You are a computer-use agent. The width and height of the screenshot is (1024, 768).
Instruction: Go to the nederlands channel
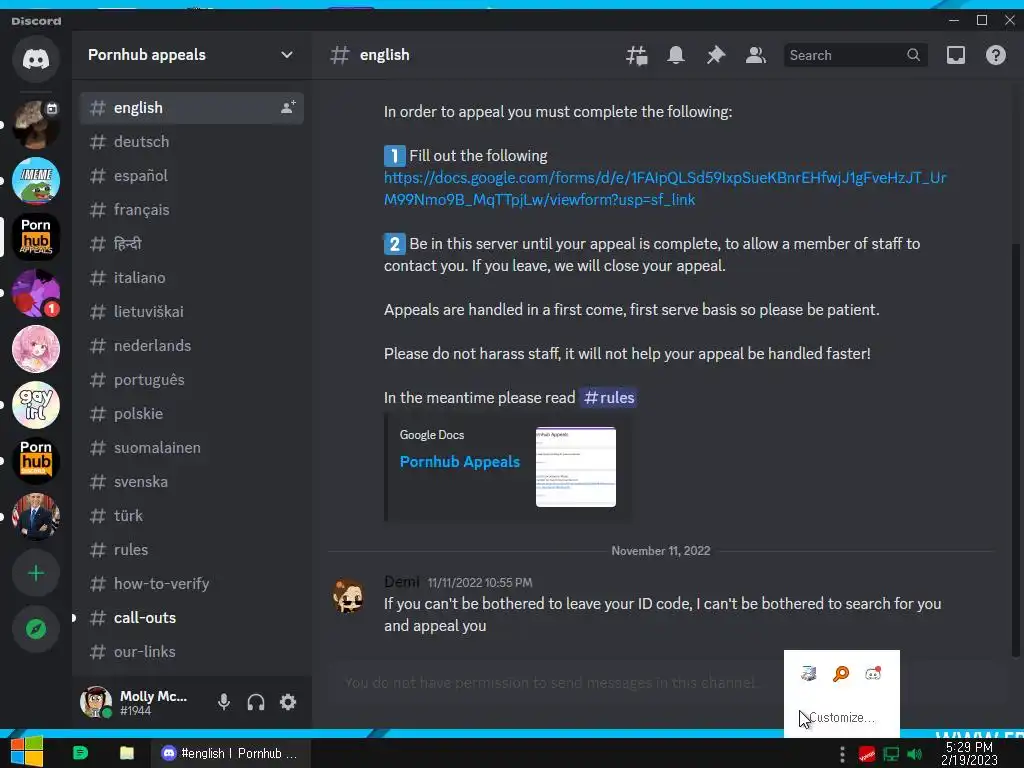tap(191, 345)
